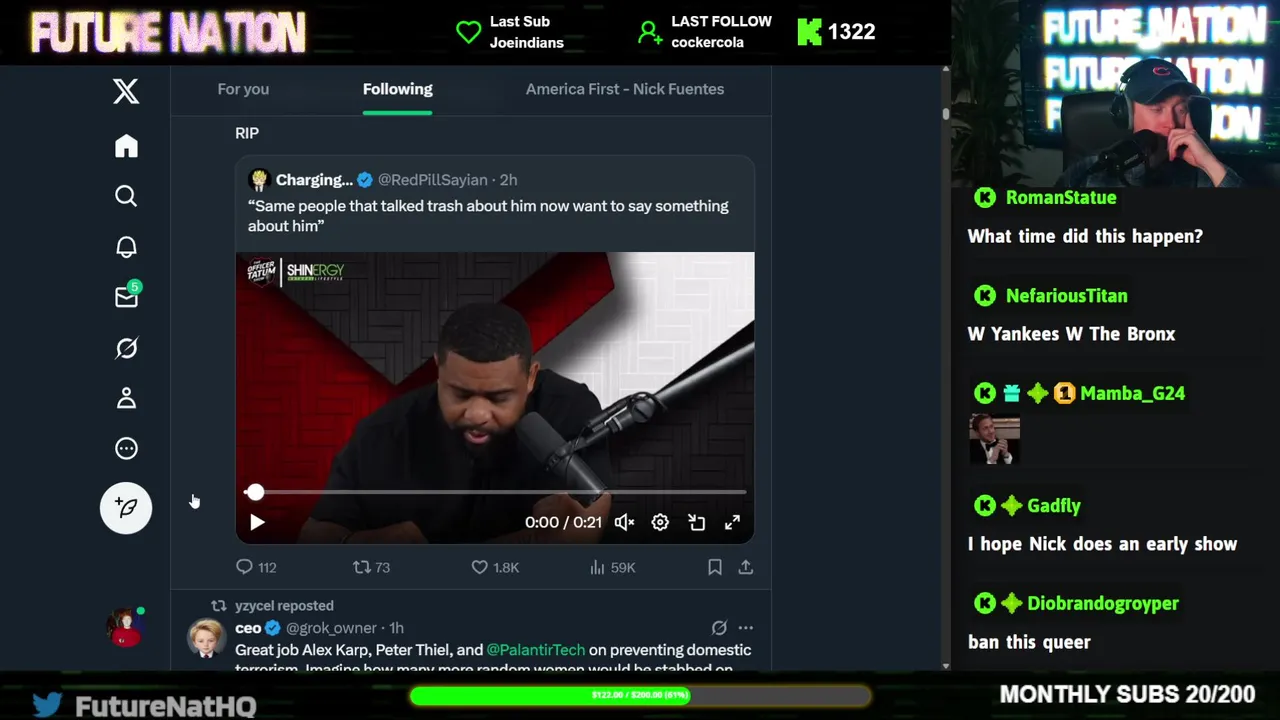Click the video player frame
1280x720 pixels.
pyautogui.click(x=495, y=398)
